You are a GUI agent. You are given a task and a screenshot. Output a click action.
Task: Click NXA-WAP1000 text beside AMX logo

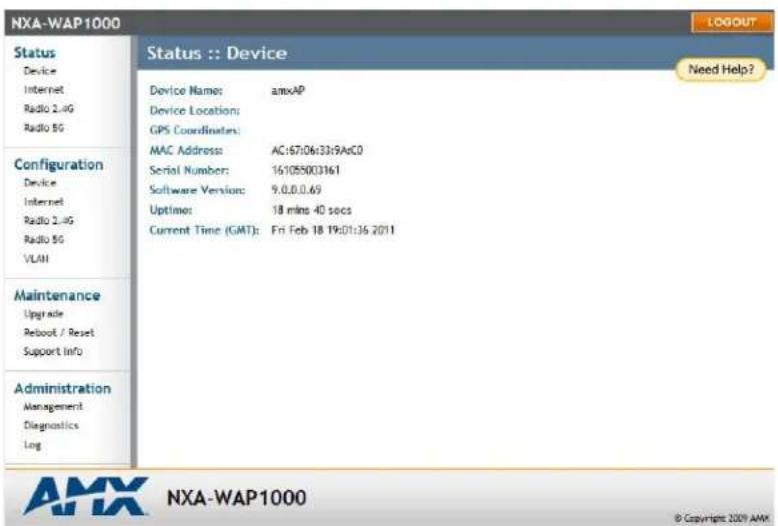tap(237, 498)
